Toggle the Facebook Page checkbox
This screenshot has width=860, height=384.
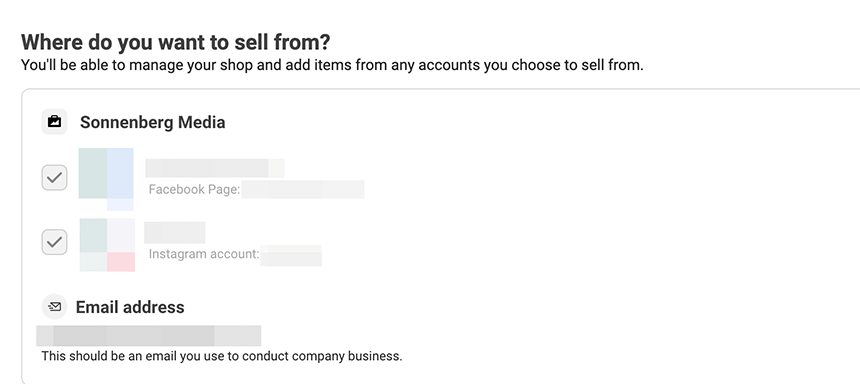click(x=54, y=178)
